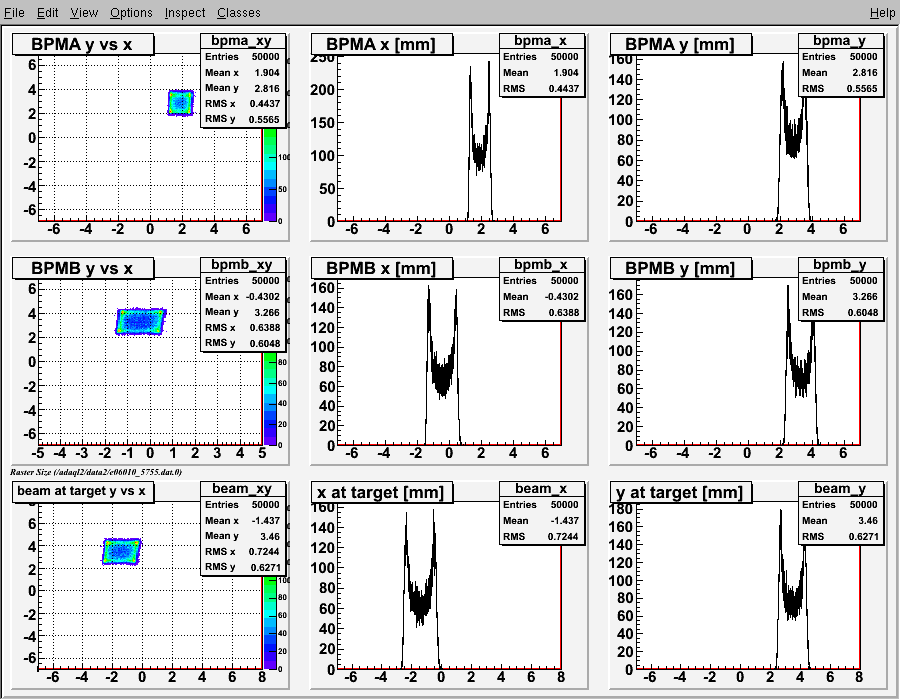Open the Options menu
The image size is (900, 700).
[x=131, y=13]
